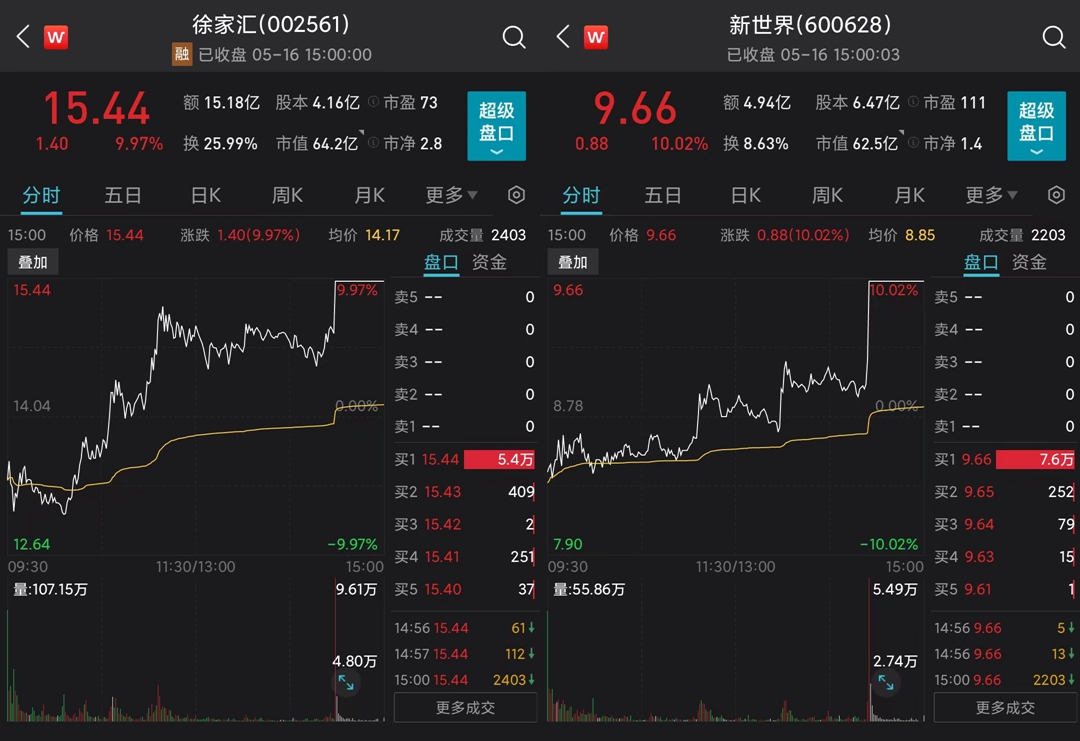Open 更多成交 for 徐家汇
This screenshot has width=1080, height=741.
(465, 708)
